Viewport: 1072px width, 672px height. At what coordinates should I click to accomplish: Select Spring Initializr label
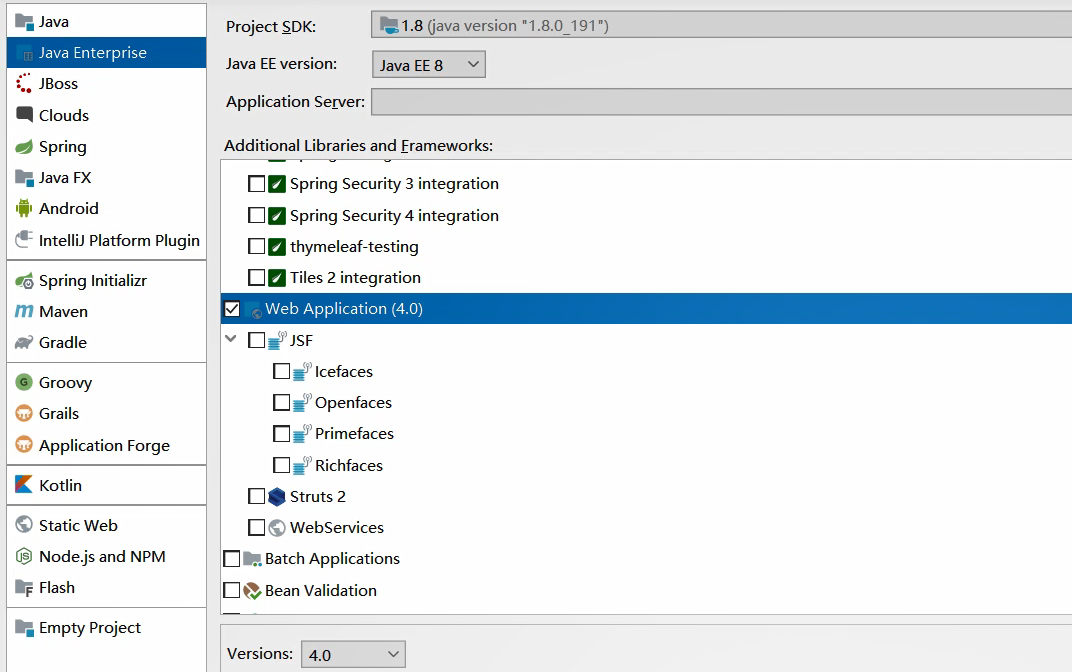pyautogui.click(x=93, y=281)
